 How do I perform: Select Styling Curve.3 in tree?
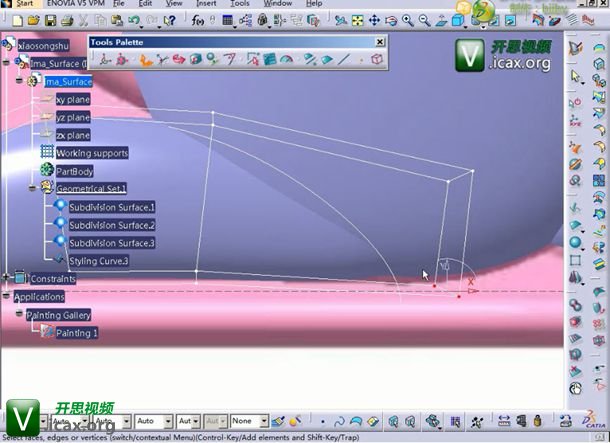point(98,261)
